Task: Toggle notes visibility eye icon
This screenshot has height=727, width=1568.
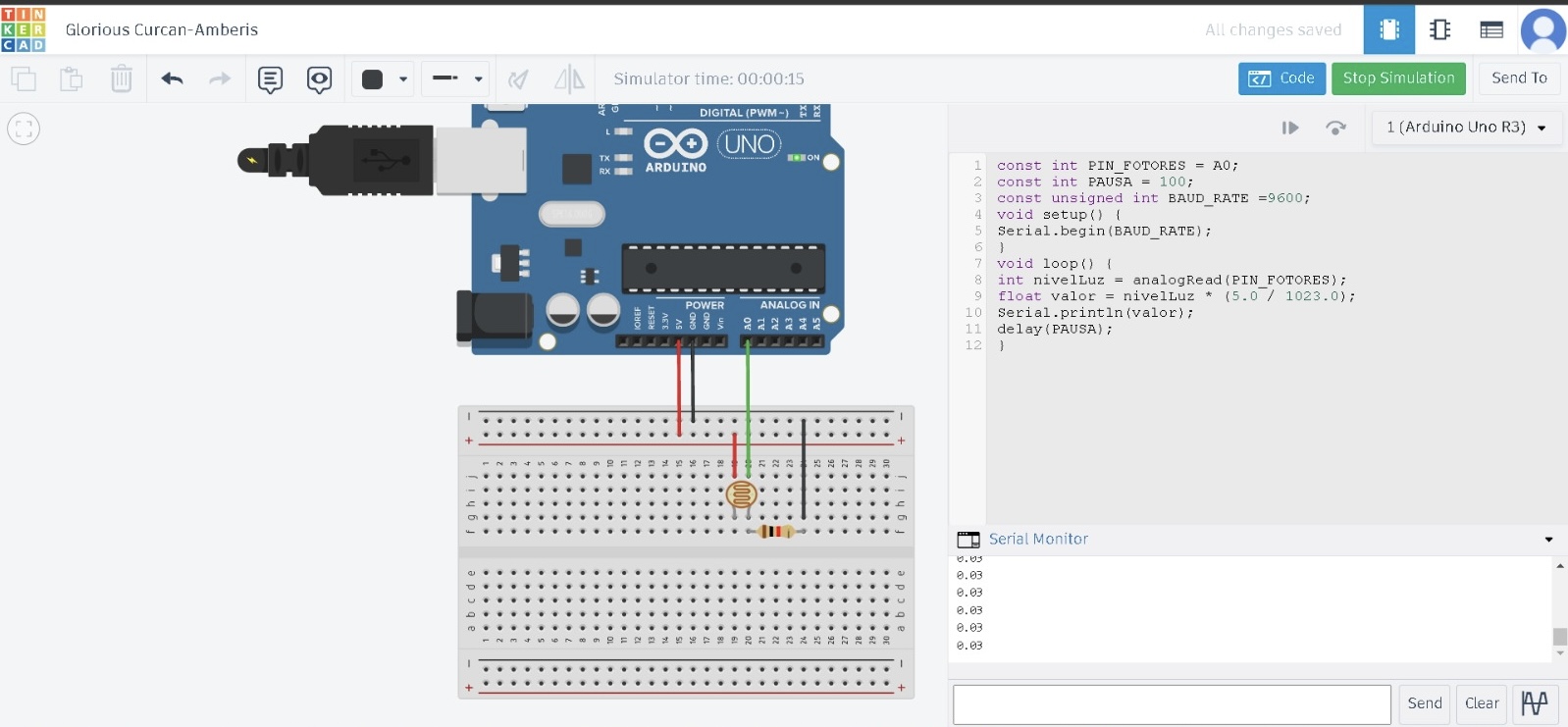Action: click(319, 78)
